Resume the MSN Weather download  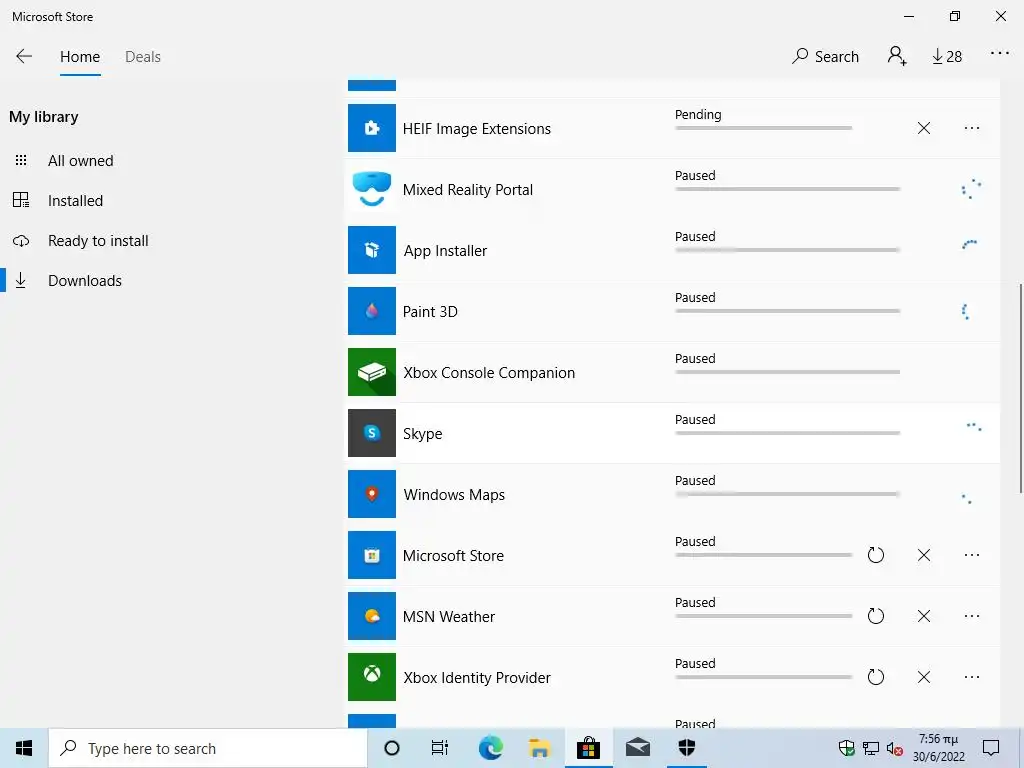click(876, 616)
